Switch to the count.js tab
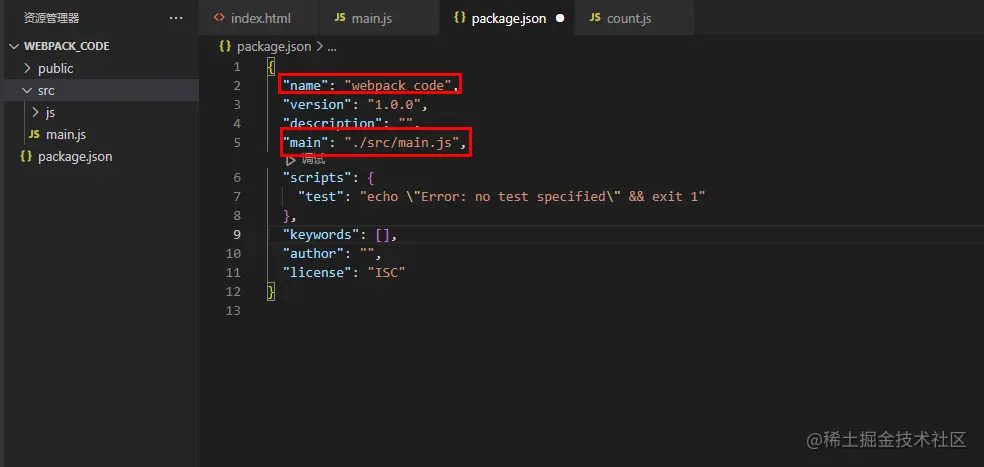Image resolution: width=984 pixels, height=467 pixels. tap(629, 18)
